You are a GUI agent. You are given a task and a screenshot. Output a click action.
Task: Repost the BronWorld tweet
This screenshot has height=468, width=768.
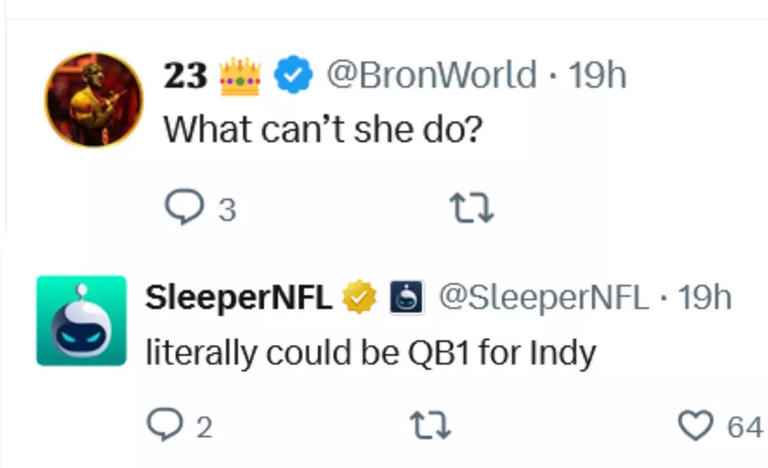tap(472, 209)
